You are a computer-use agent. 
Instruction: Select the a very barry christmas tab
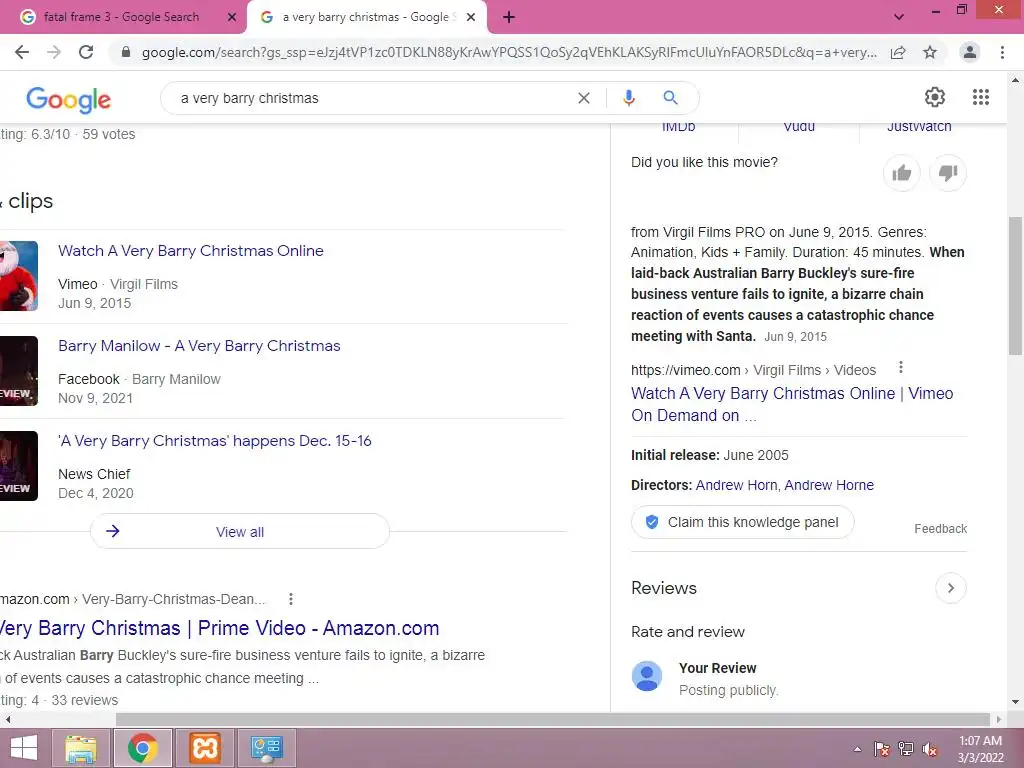pyautogui.click(x=365, y=17)
